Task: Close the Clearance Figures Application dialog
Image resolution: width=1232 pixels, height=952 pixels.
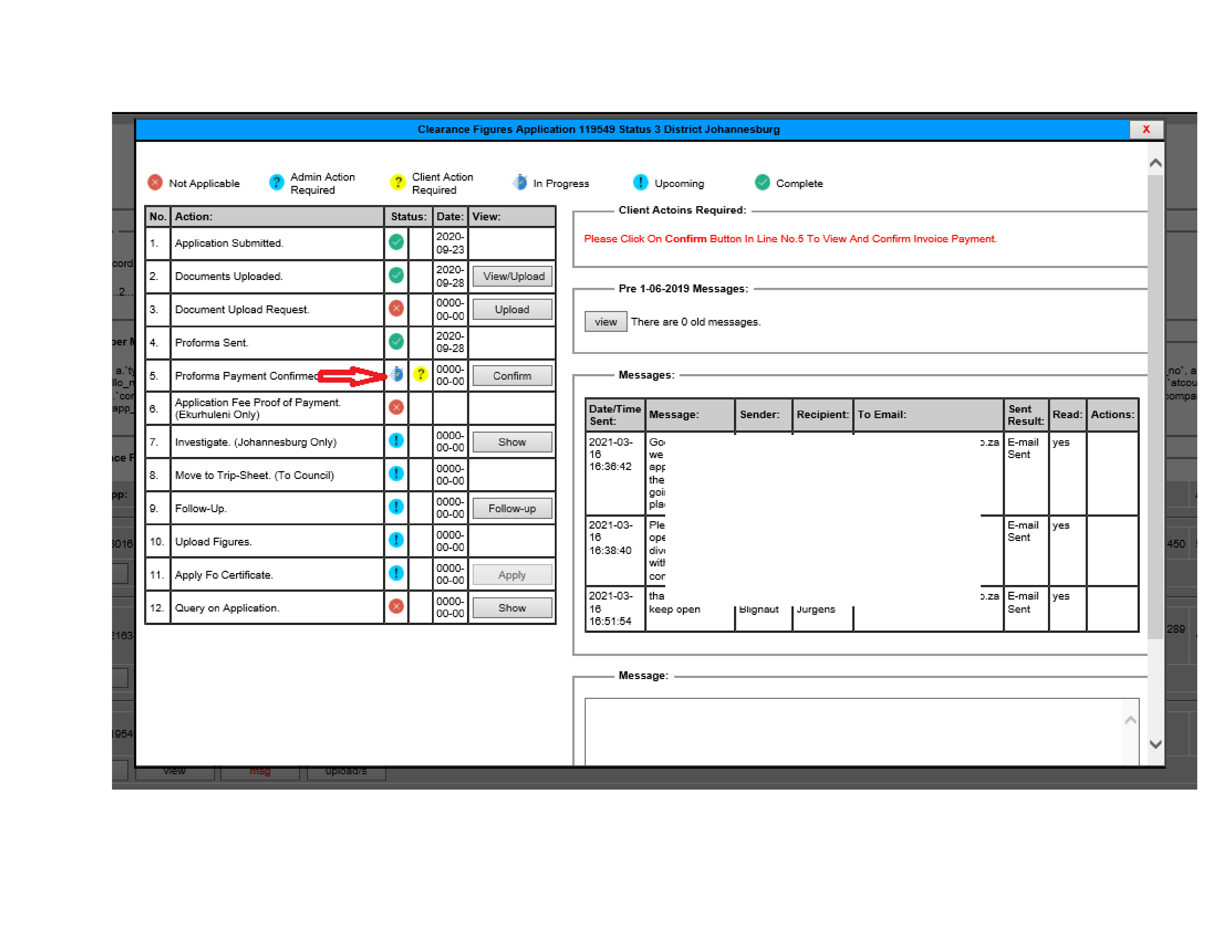Action: [1146, 129]
